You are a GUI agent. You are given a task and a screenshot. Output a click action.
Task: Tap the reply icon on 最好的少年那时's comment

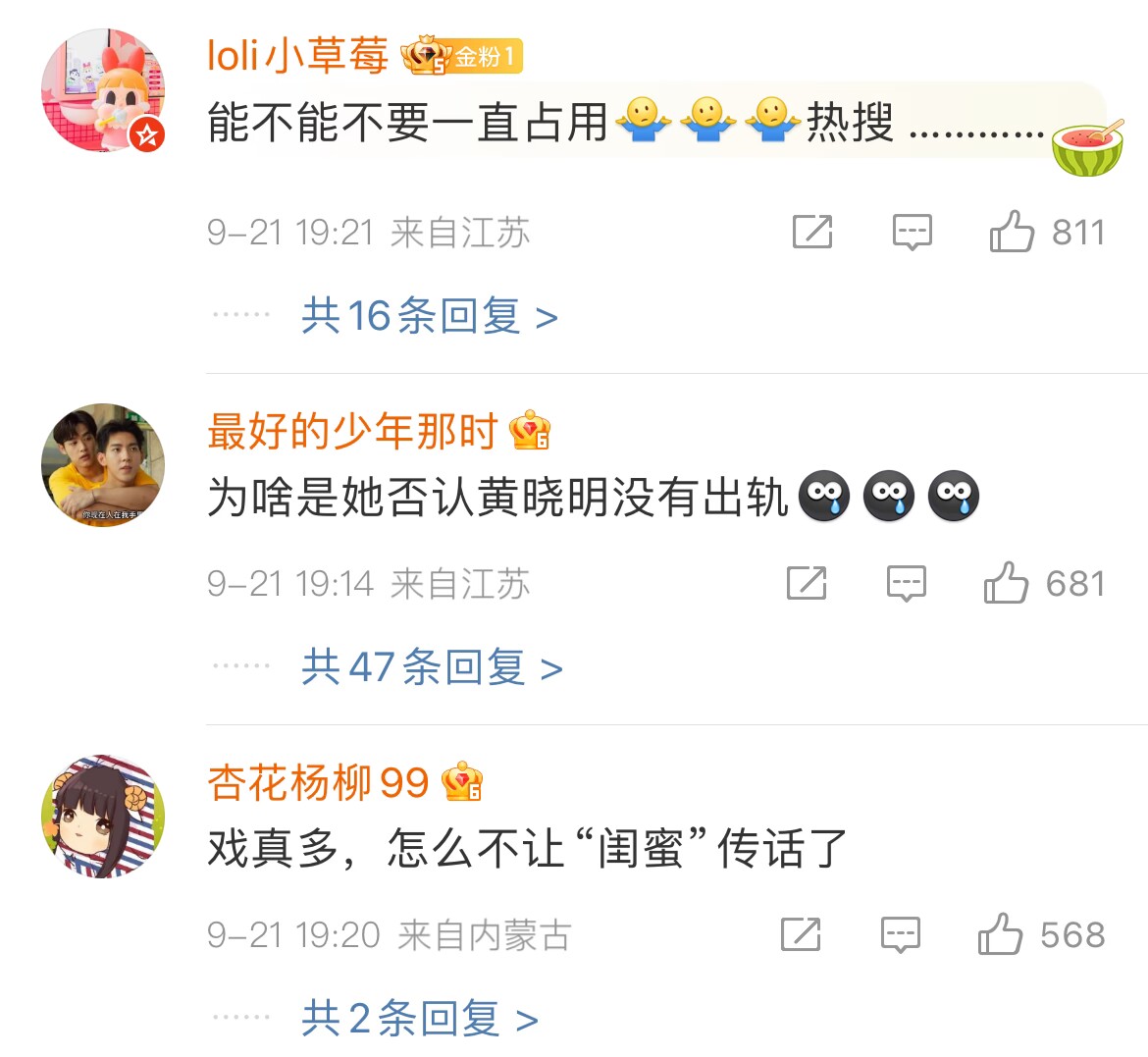click(x=907, y=584)
